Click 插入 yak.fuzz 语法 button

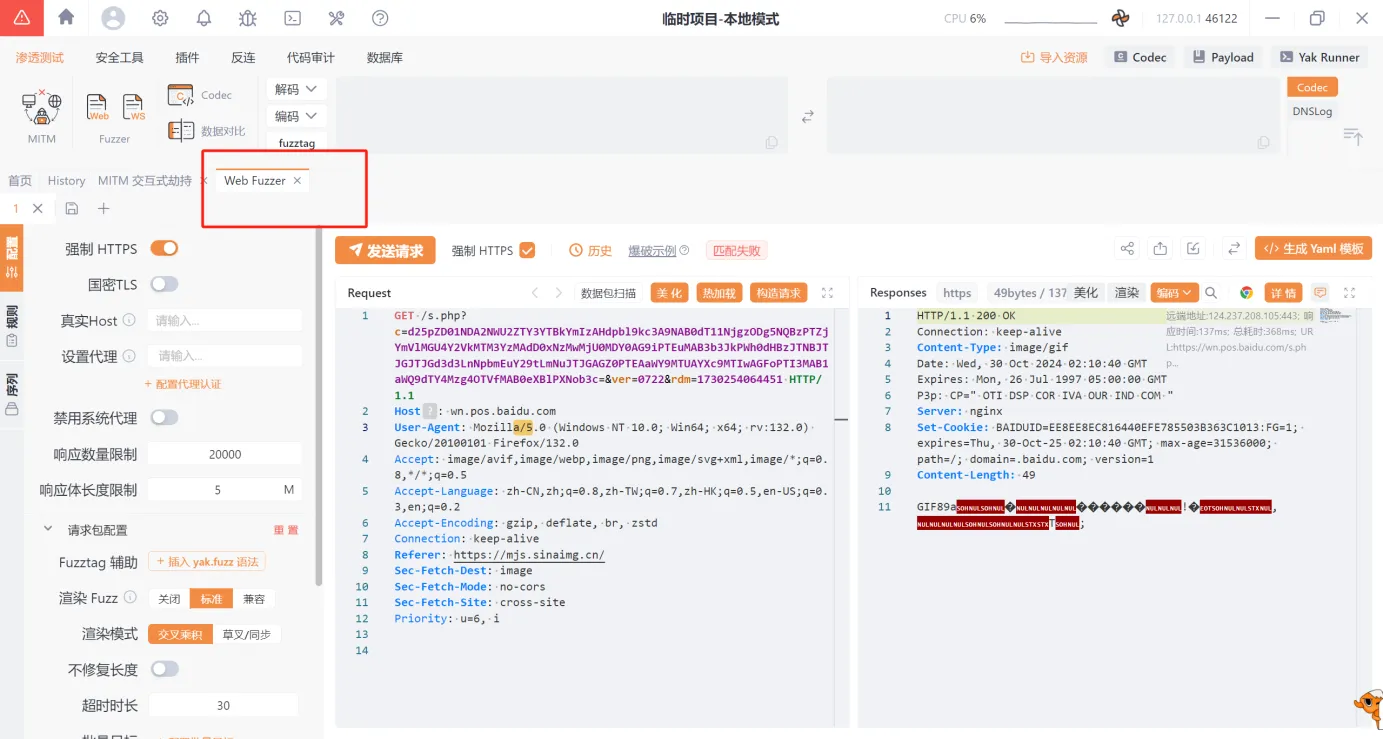pos(207,562)
